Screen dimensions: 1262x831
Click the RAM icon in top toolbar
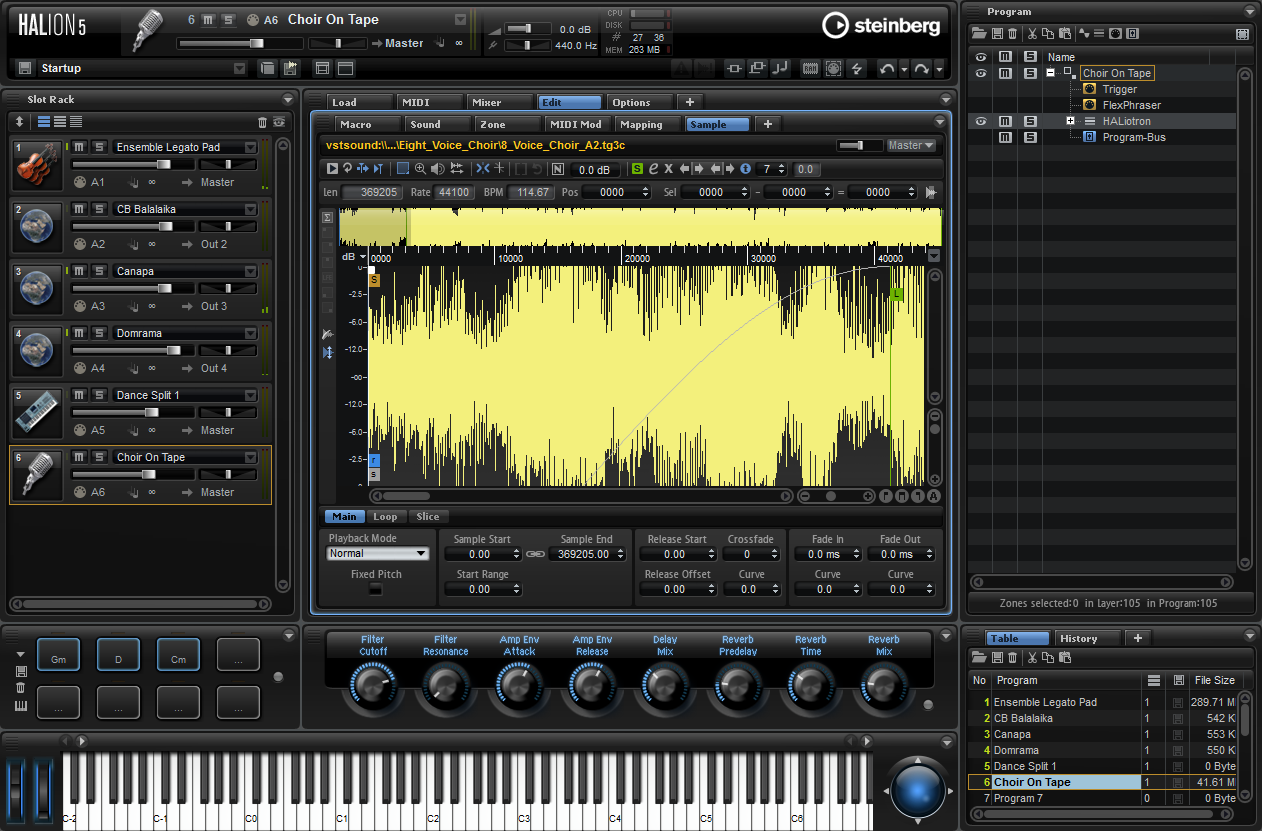coord(811,68)
